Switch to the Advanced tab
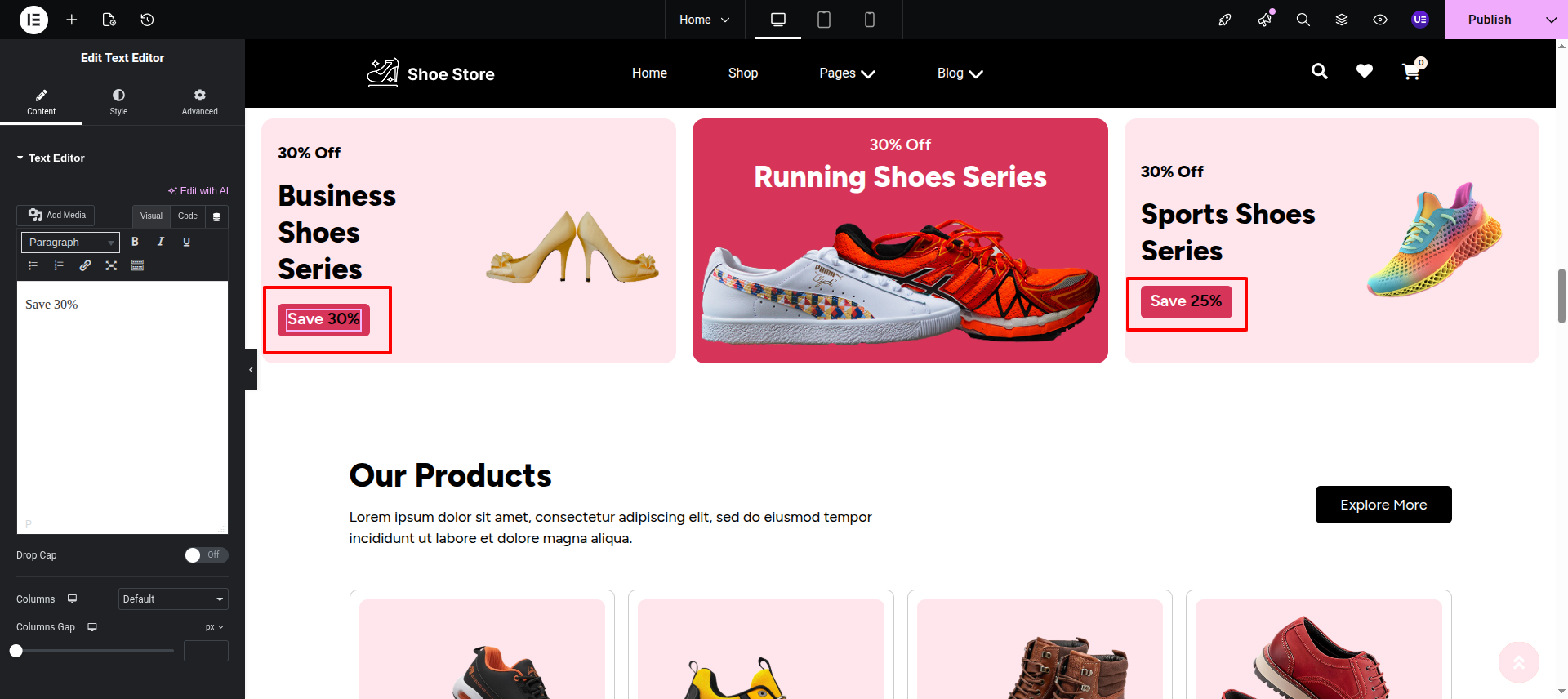Image resolution: width=1568 pixels, height=699 pixels. point(199,102)
